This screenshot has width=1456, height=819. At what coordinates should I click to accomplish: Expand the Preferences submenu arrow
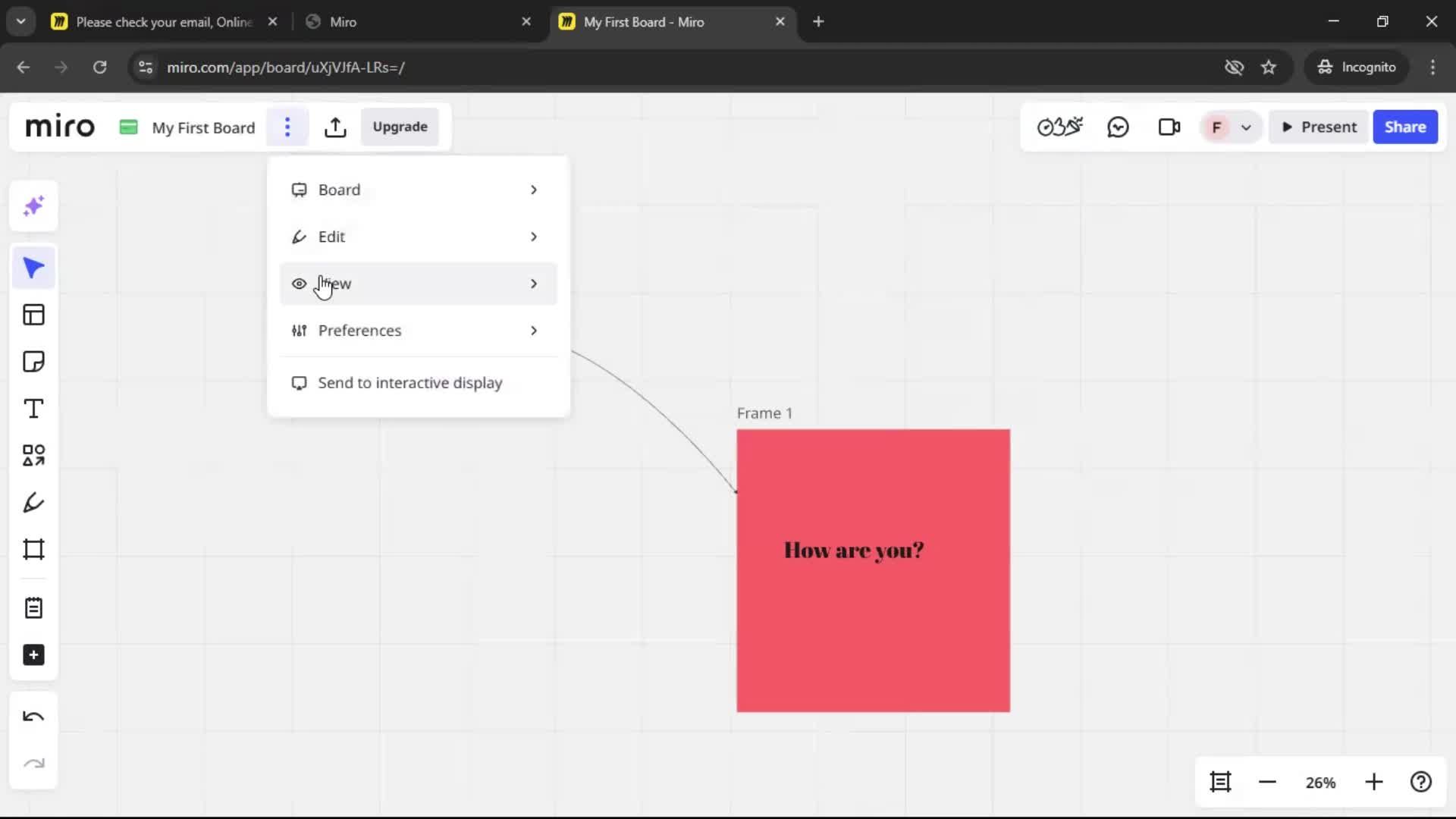pos(534,331)
